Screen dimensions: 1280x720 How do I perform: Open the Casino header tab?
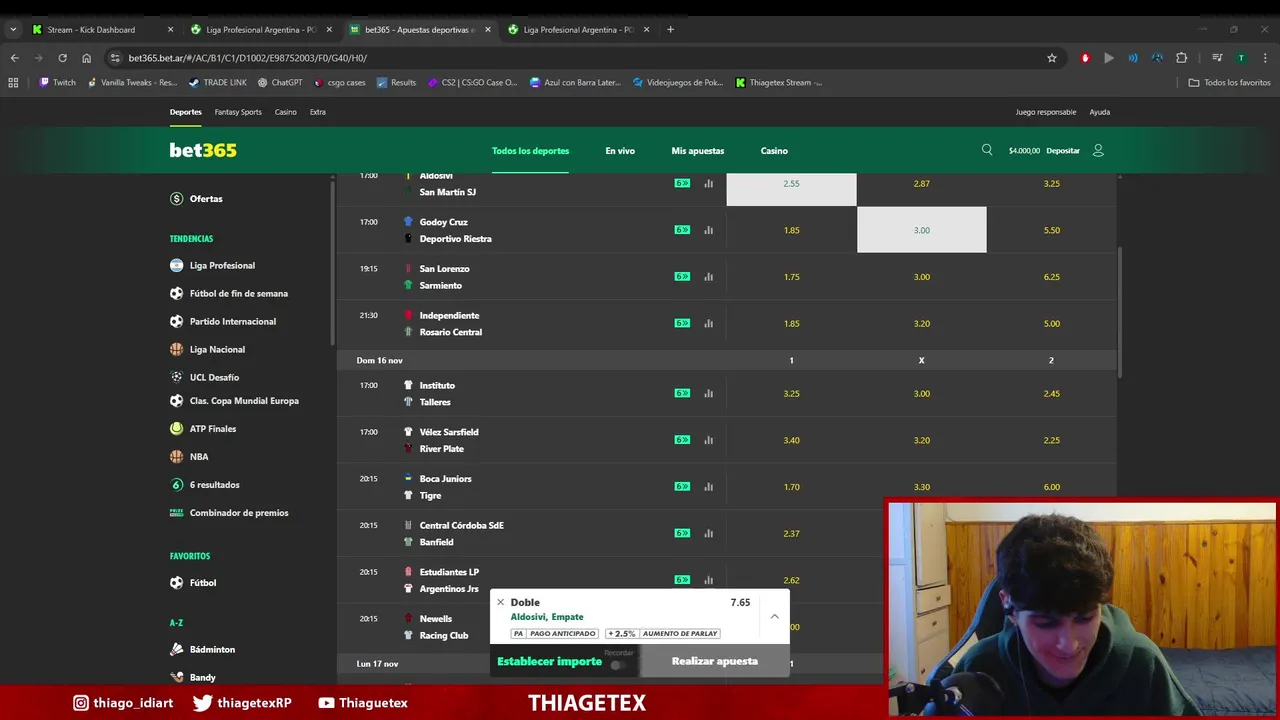[774, 151]
